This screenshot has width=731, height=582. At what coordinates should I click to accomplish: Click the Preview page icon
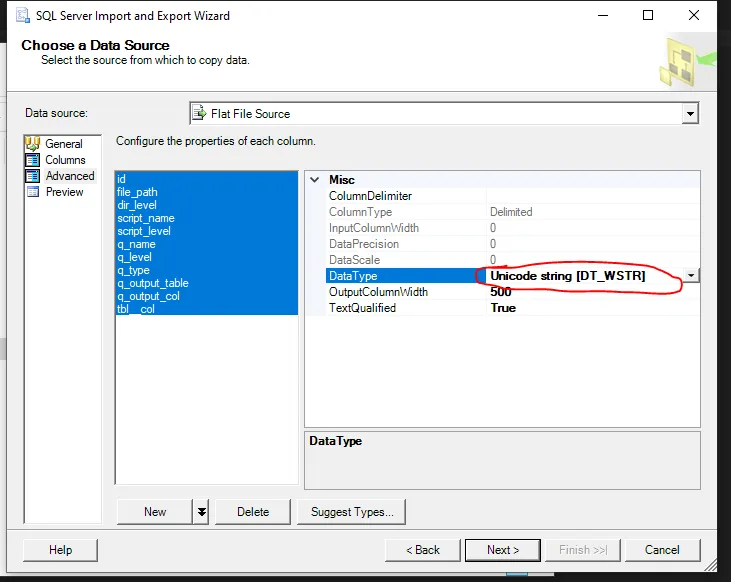[33, 192]
